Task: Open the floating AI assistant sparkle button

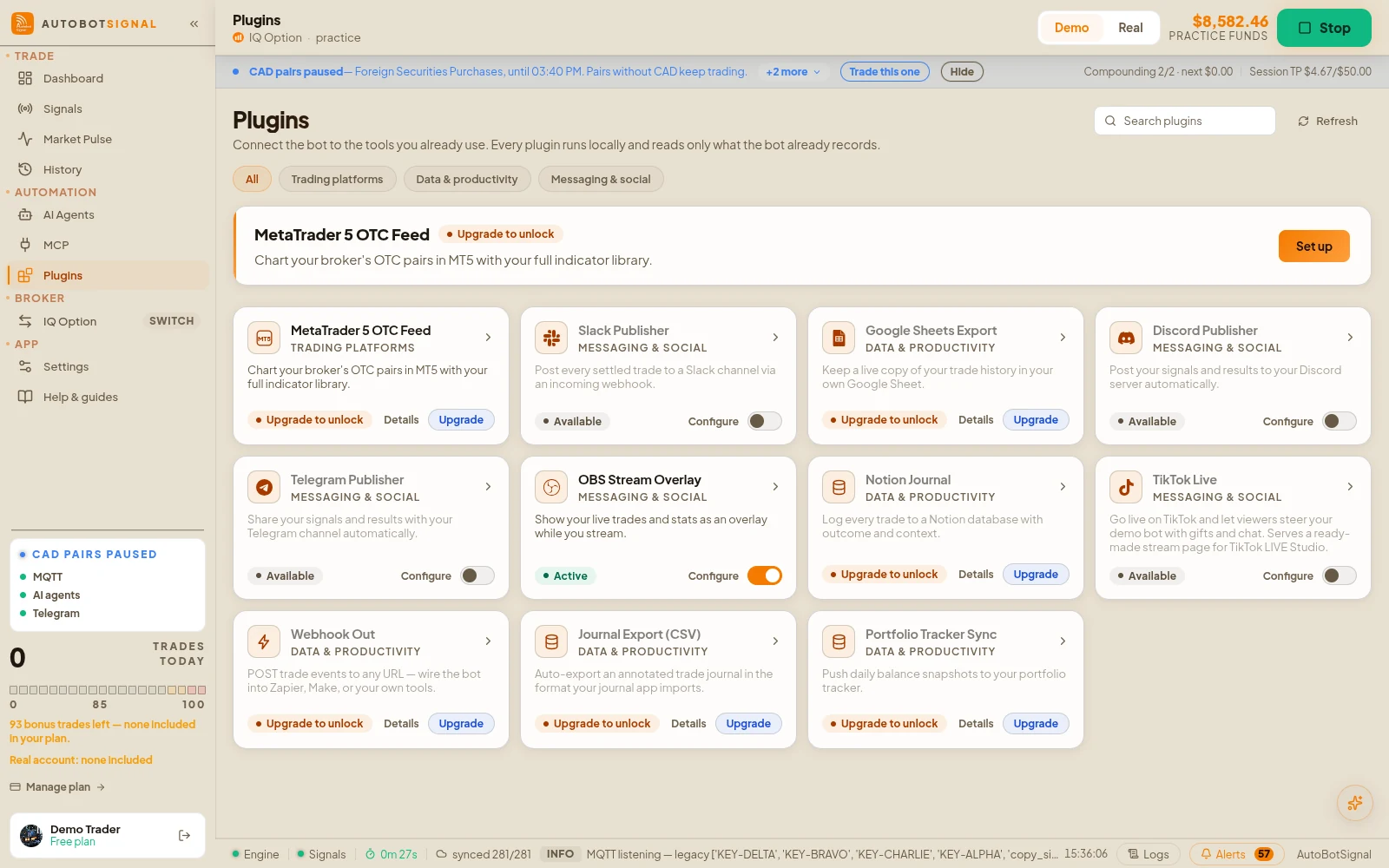Action: click(x=1354, y=803)
